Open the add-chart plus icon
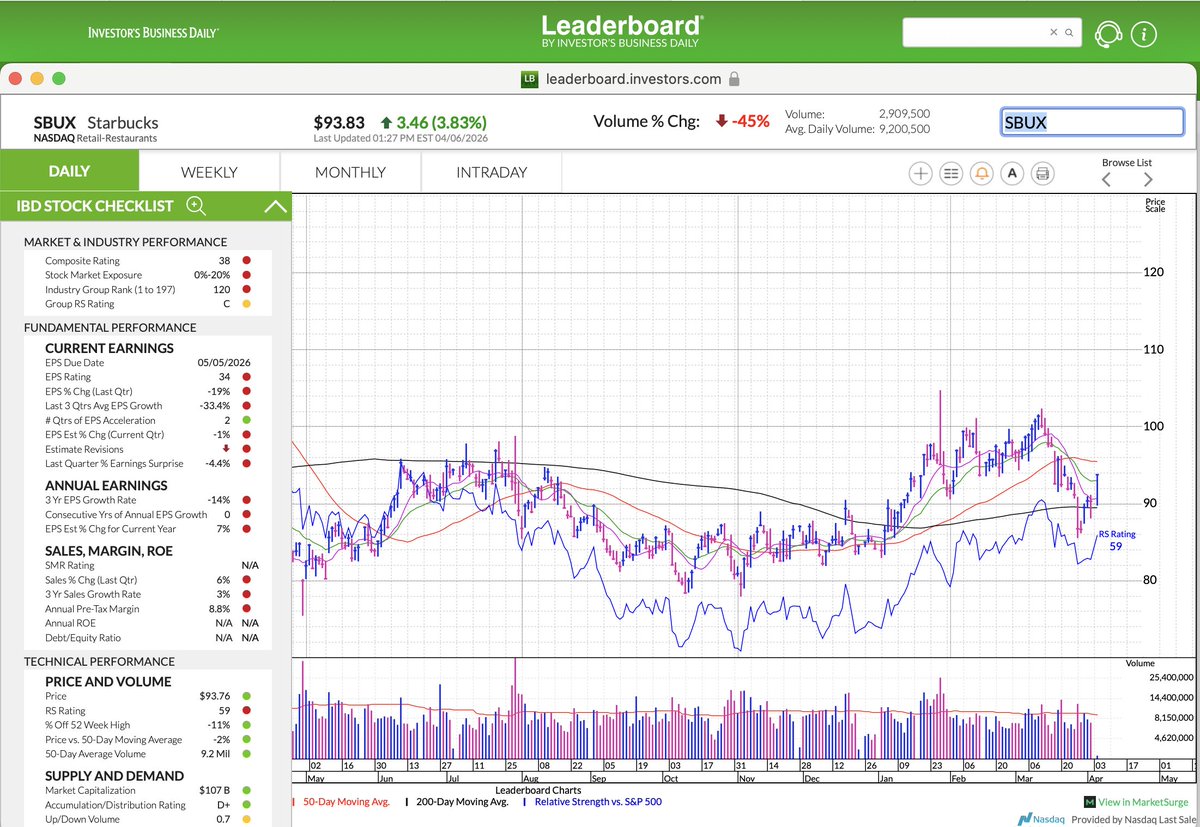1200x827 pixels. (920, 173)
